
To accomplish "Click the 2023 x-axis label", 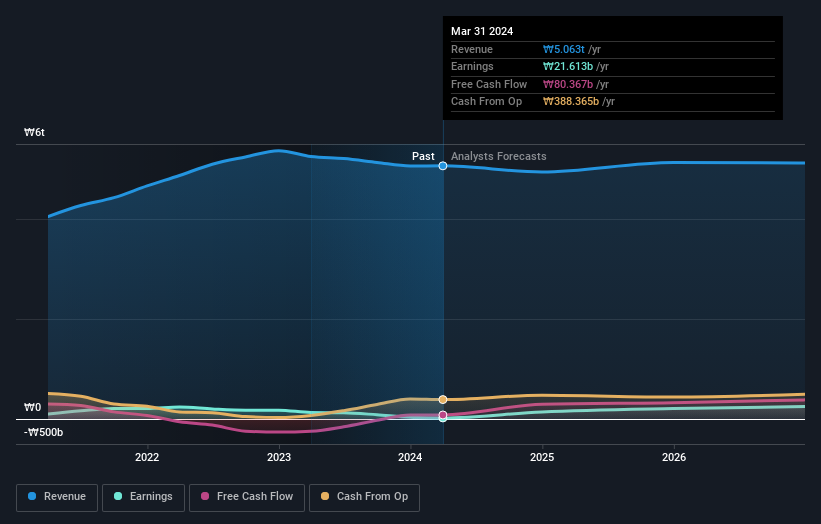I will point(279,457).
